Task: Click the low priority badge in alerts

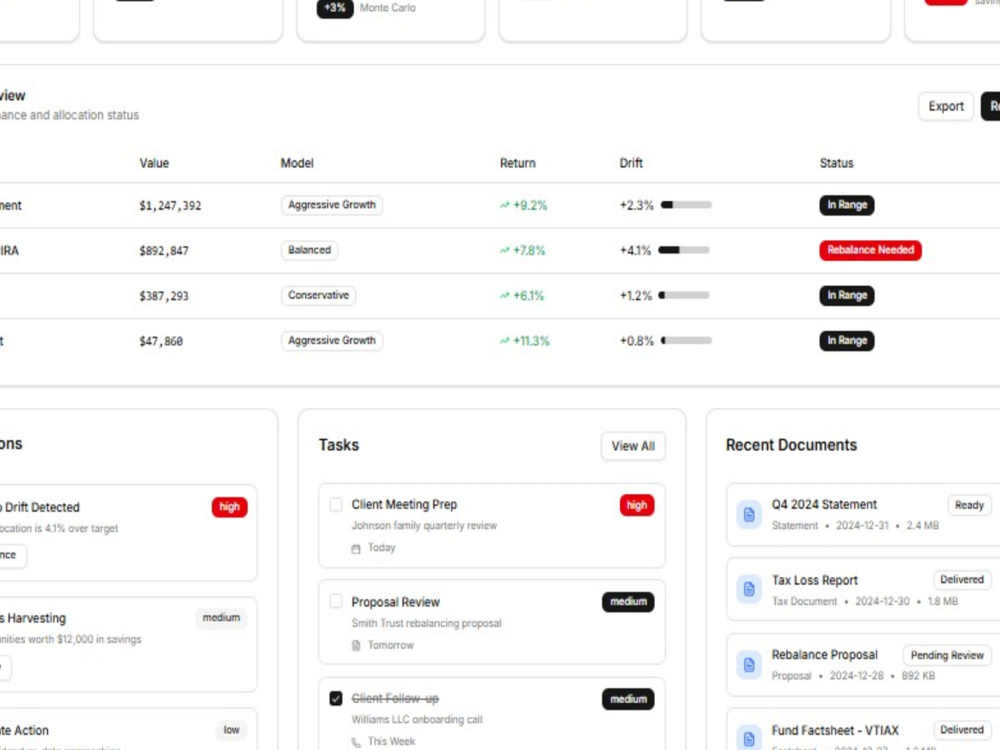Action: pos(232,730)
